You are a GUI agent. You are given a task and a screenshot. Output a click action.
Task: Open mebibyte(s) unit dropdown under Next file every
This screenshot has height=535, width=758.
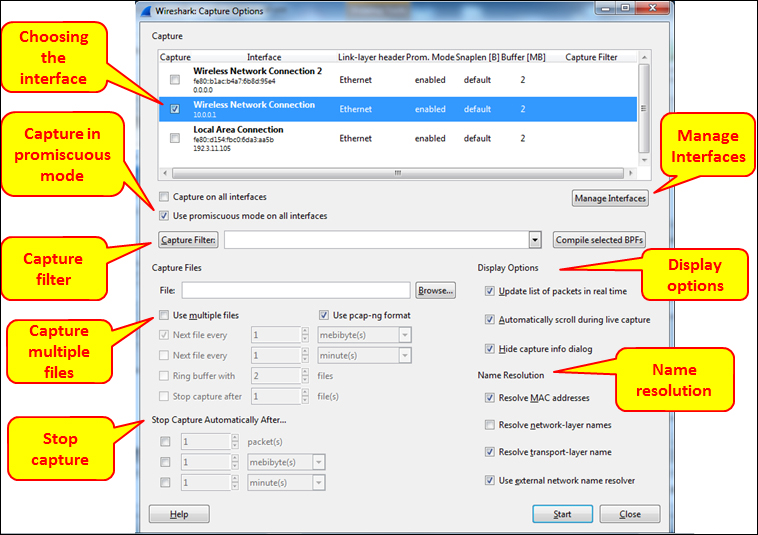405,335
